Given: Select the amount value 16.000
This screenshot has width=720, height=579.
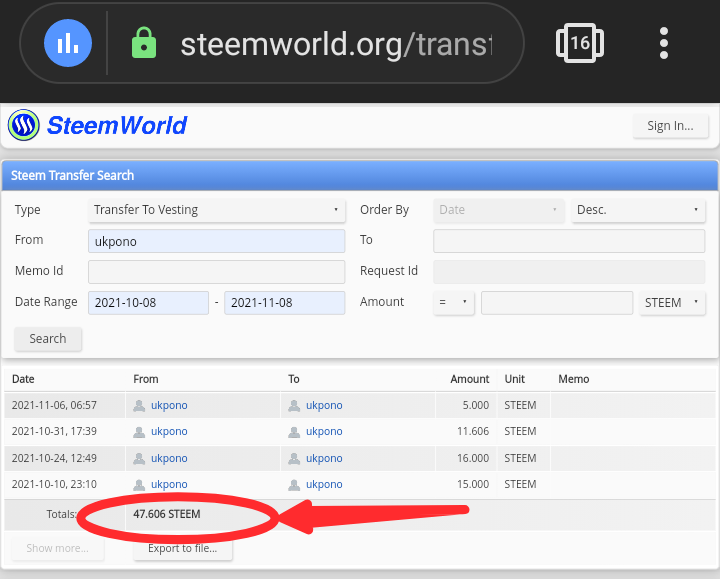Looking at the screenshot, I should coord(473,458).
